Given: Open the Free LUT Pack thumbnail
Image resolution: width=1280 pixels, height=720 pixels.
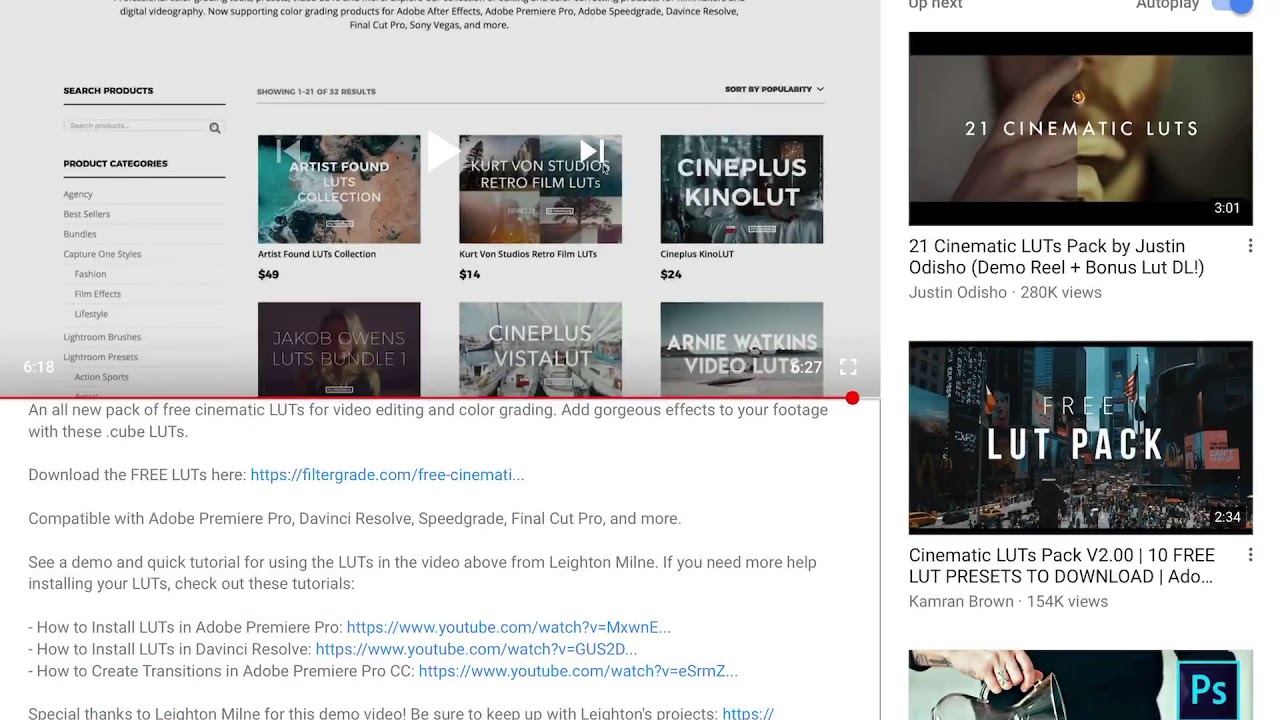Looking at the screenshot, I should (x=1080, y=437).
